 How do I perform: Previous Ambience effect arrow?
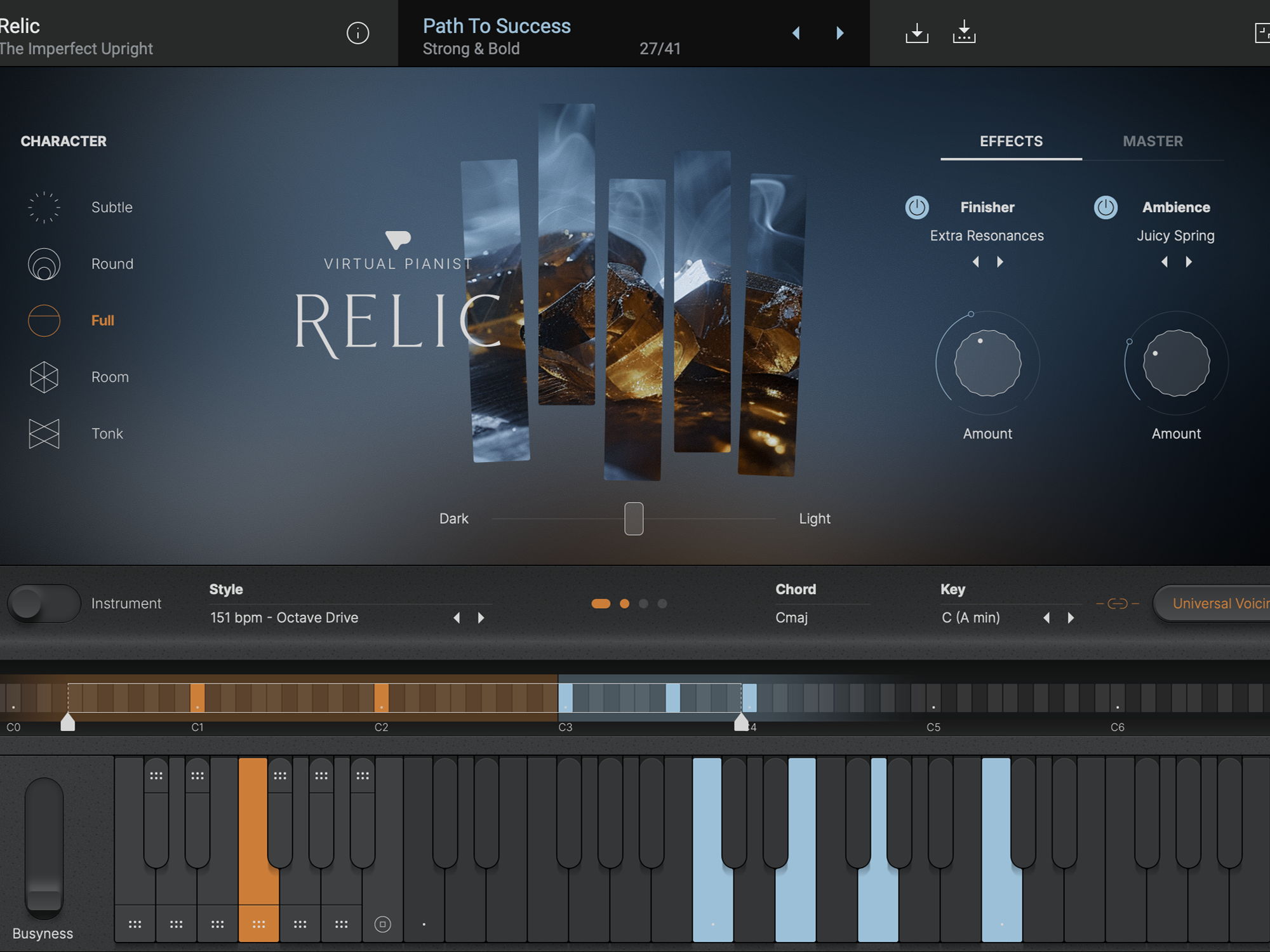coord(1165,261)
